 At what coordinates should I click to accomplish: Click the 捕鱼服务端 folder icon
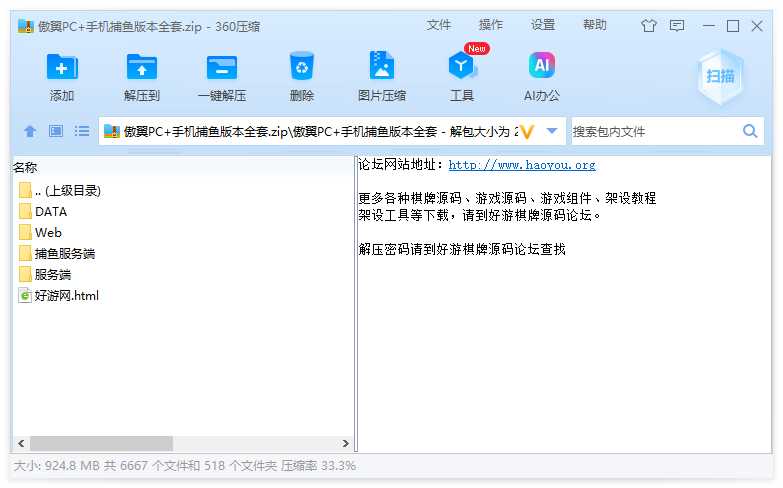click(x=25, y=254)
